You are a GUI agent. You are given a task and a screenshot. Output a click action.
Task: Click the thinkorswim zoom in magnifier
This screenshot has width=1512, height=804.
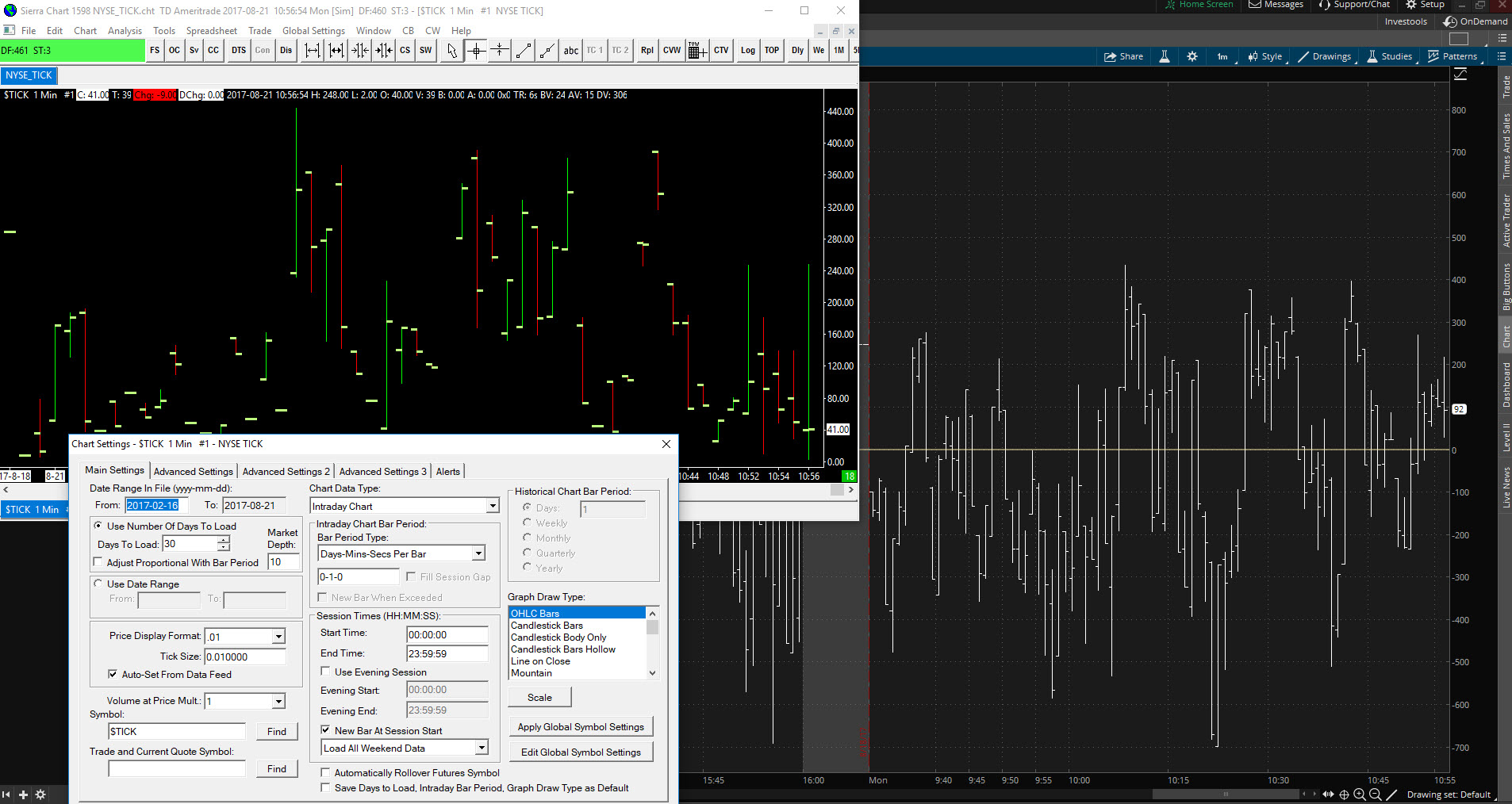(x=1360, y=794)
